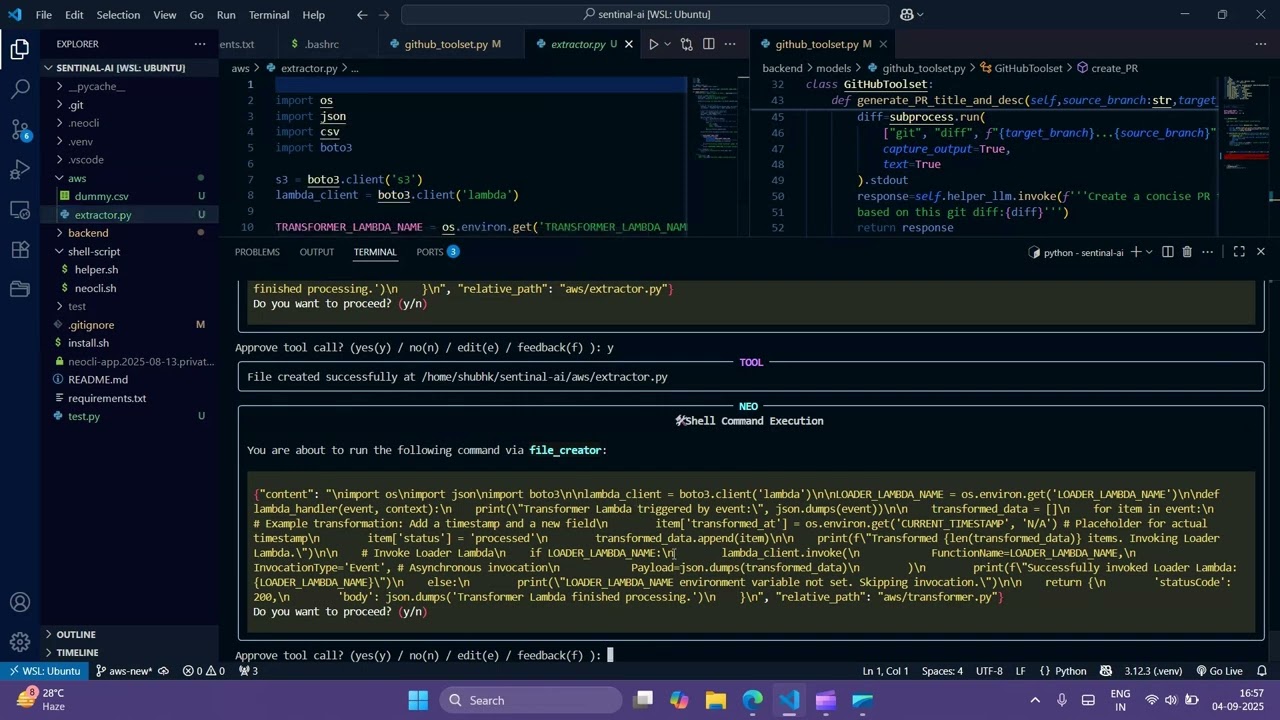Expand the backend folder
Viewport: 1280px width, 720px height.
88,232
